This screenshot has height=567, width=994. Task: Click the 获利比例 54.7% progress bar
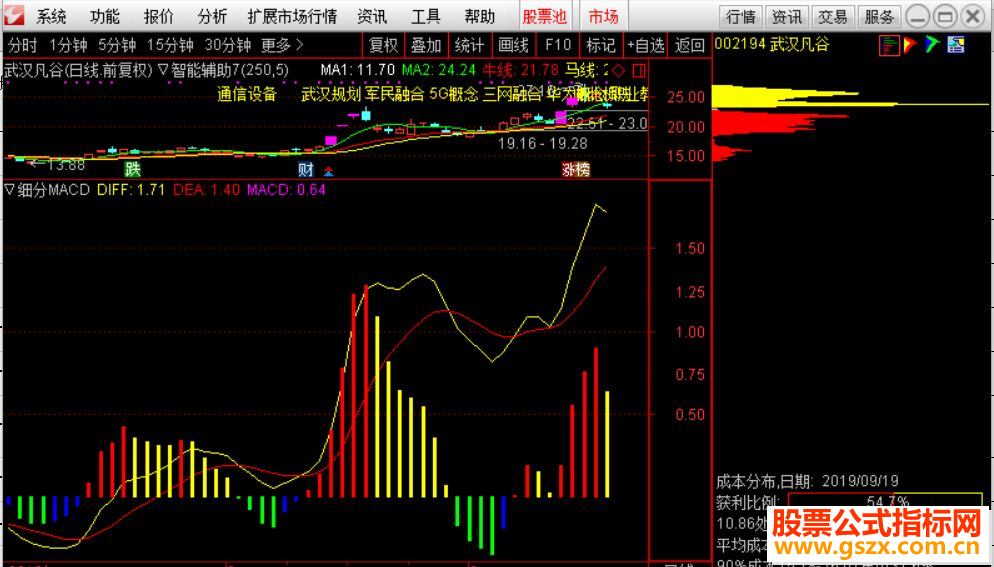click(888, 501)
